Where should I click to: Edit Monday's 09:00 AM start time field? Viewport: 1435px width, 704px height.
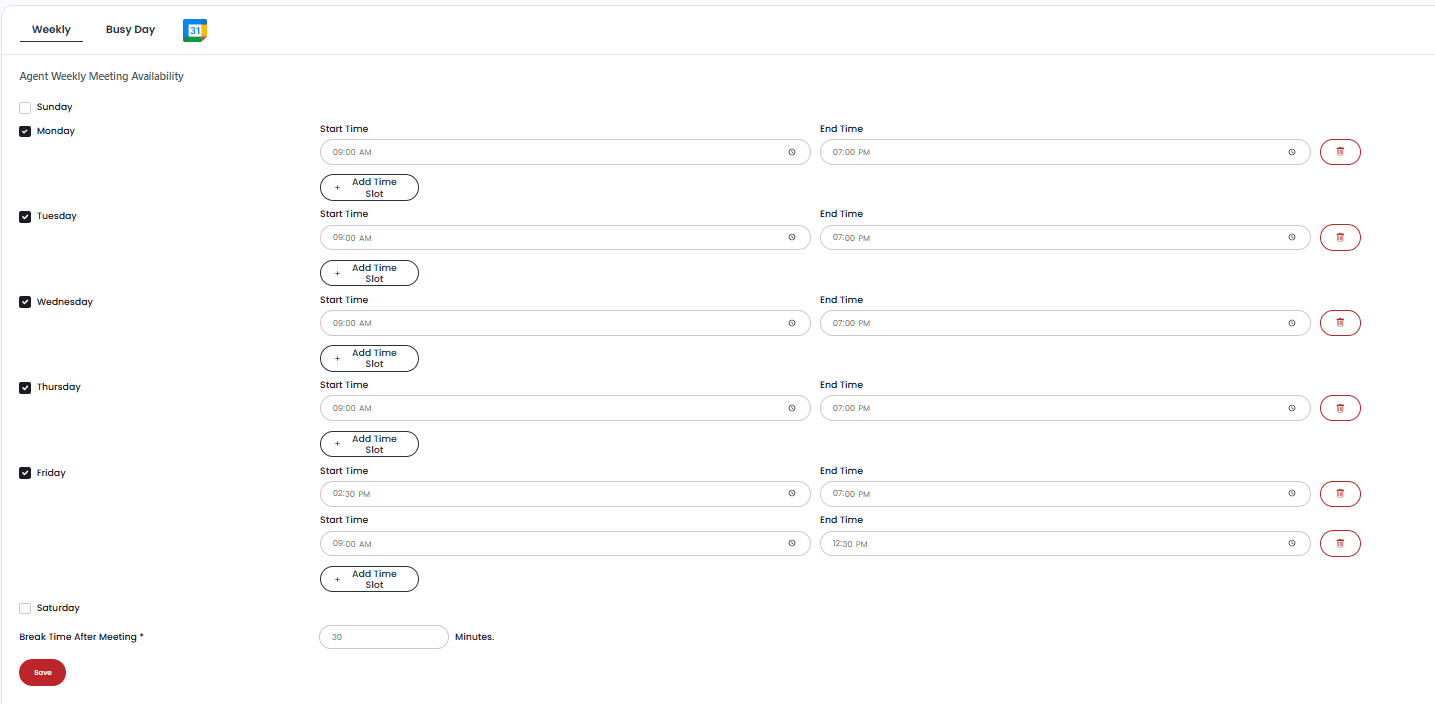tap(565, 152)
